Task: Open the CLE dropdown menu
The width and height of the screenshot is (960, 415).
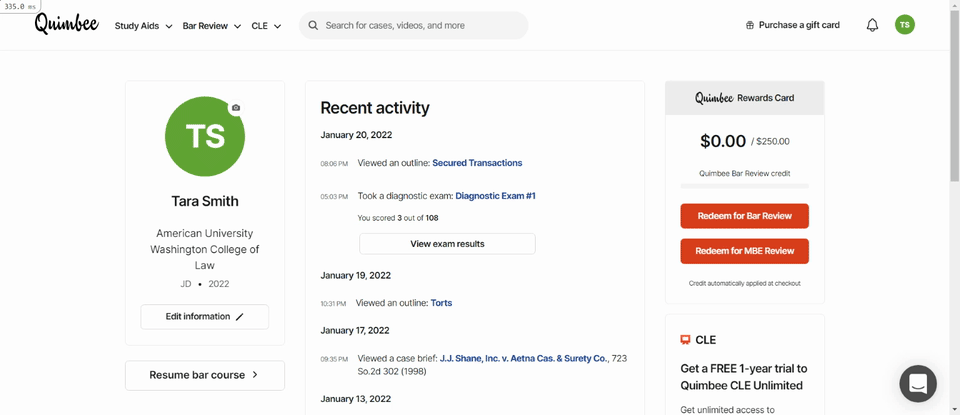Action: coord(266,26)
